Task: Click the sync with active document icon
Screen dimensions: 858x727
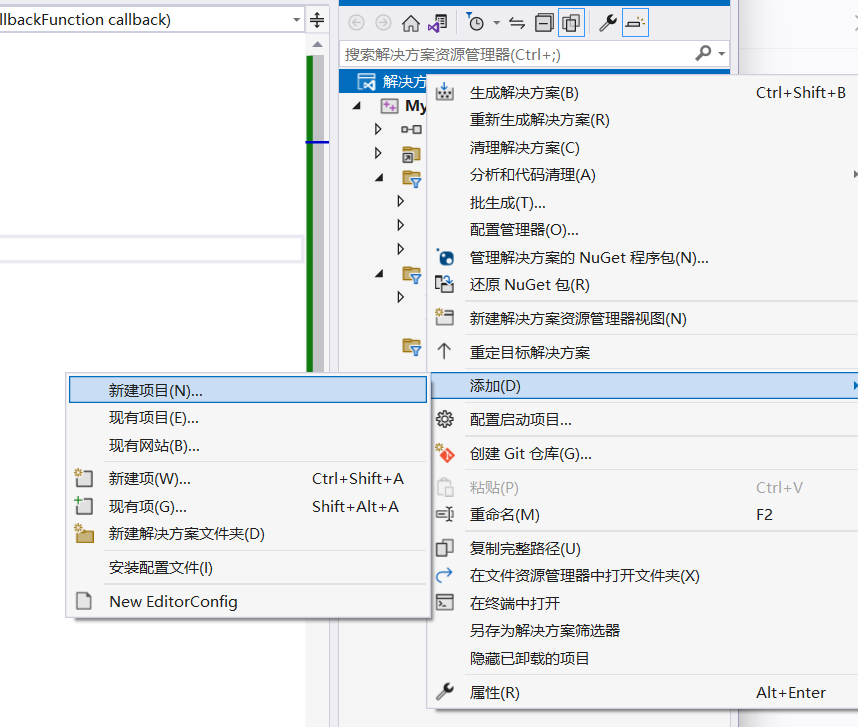Action: coord(517,23)
